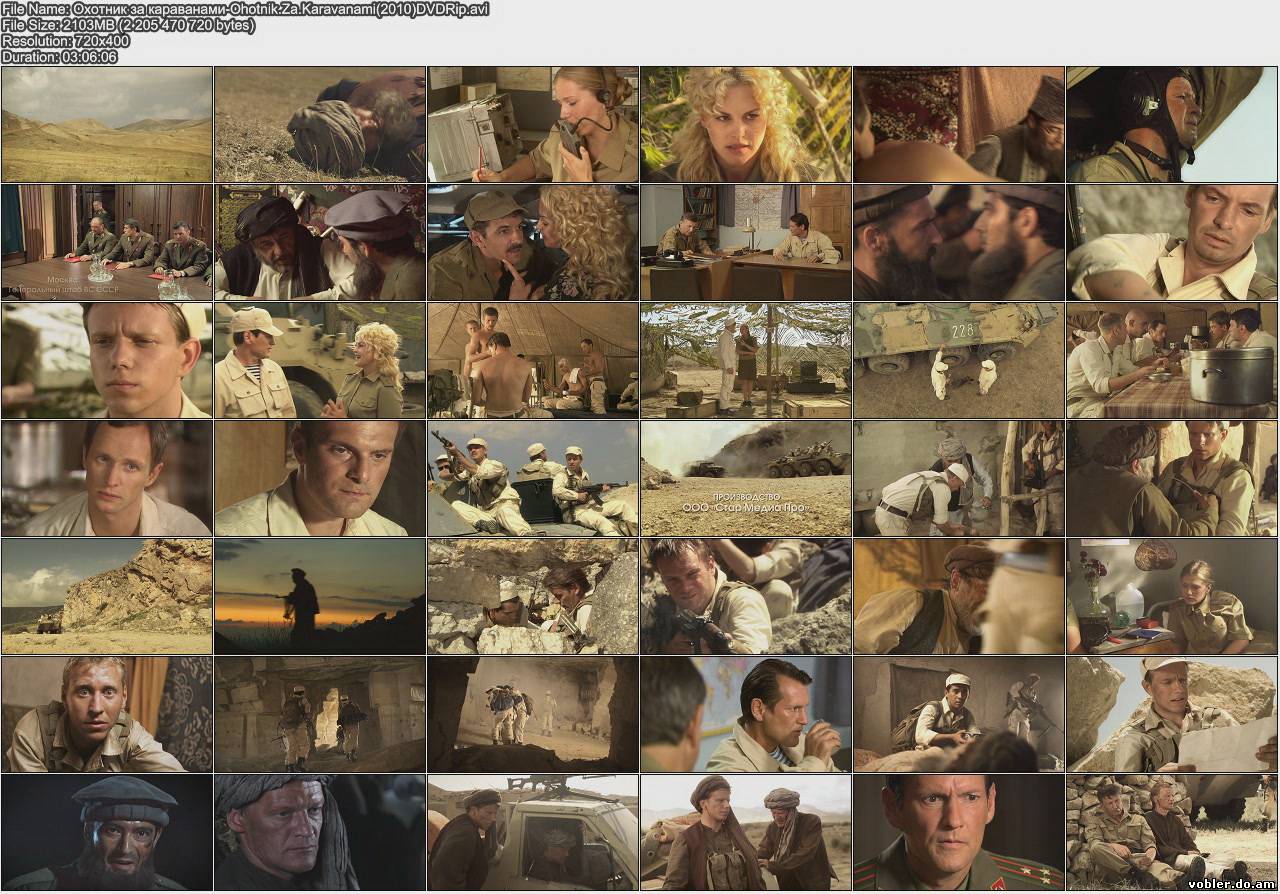This screenshot has height=894, width=1280.
Task: Open thumbnail of two turbaned men talking in desert
Action: [746, 833]
